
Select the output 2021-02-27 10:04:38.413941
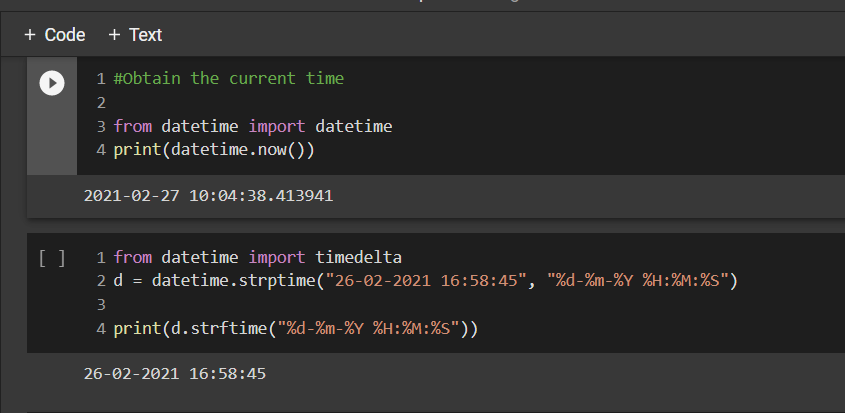point(209,196)
